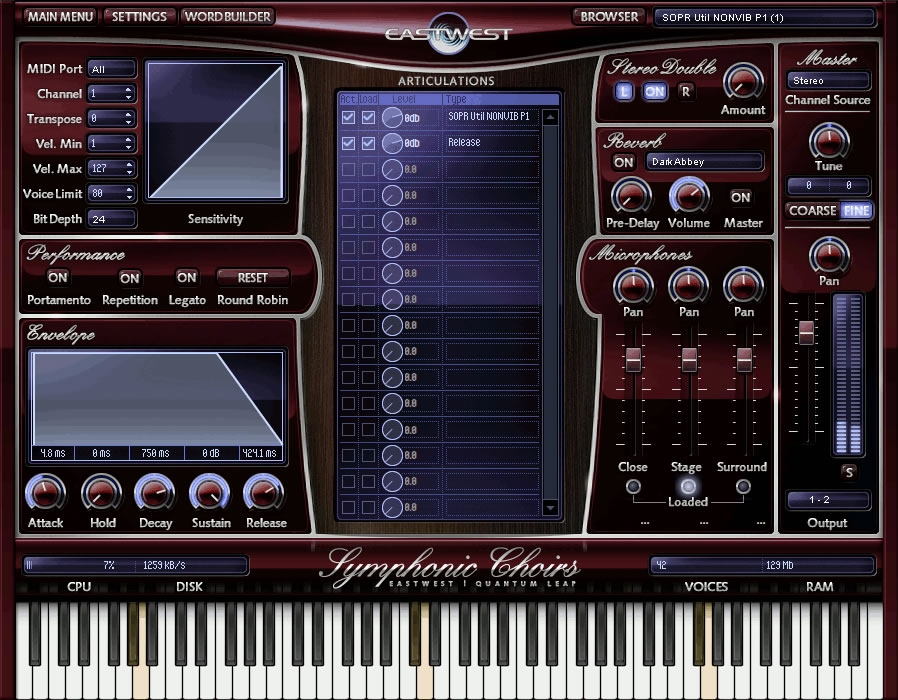
Task: Click level knob of SOPR Util NONVIB P1
Action: click(392, 117)
